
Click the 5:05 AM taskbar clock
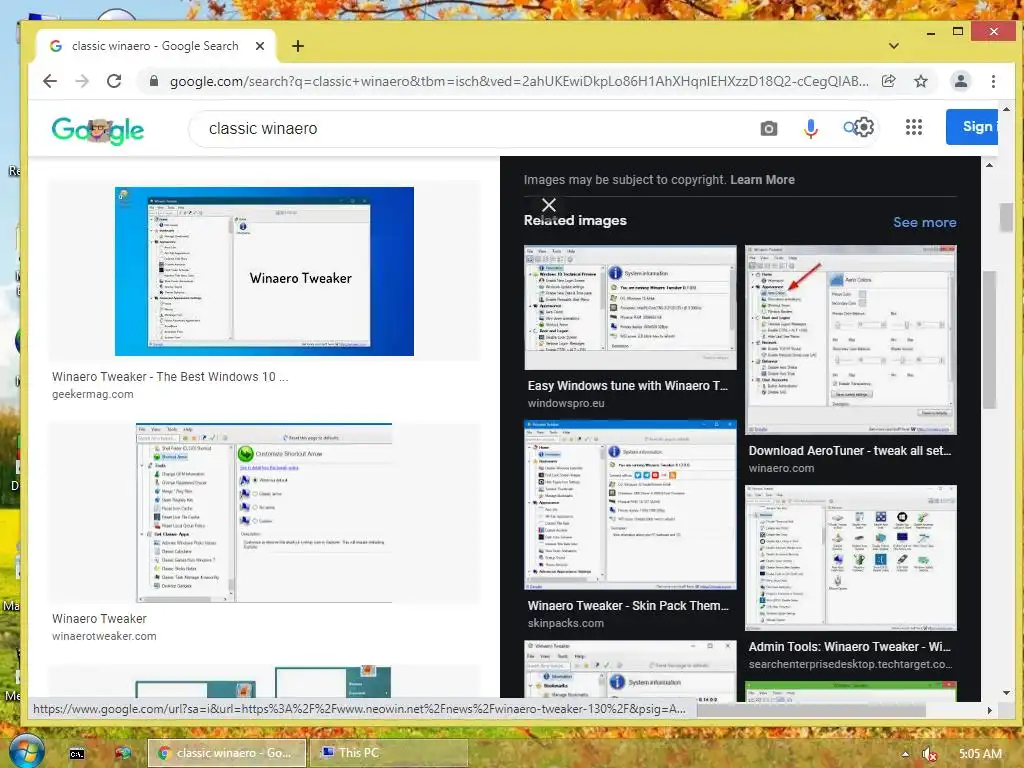click(x=980, y=754)
